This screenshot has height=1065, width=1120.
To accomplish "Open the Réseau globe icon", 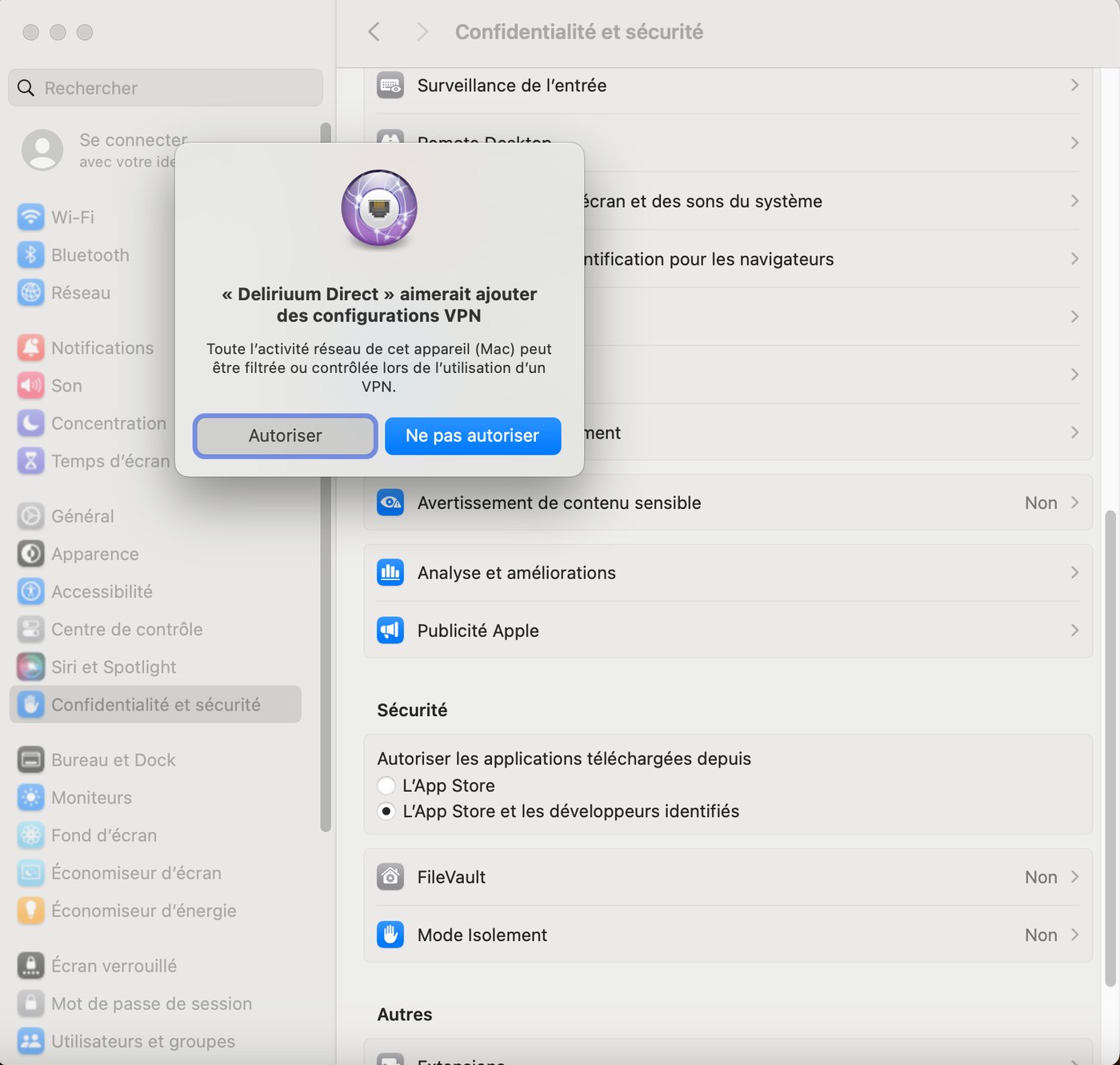I will [x=30, y=292].
